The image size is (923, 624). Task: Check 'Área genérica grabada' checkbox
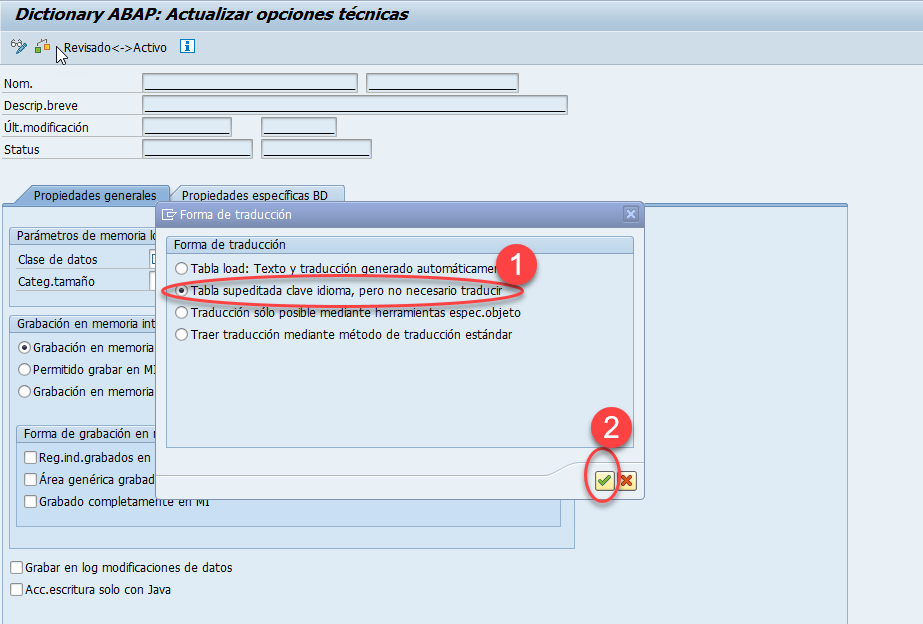[x=31, y=480]
